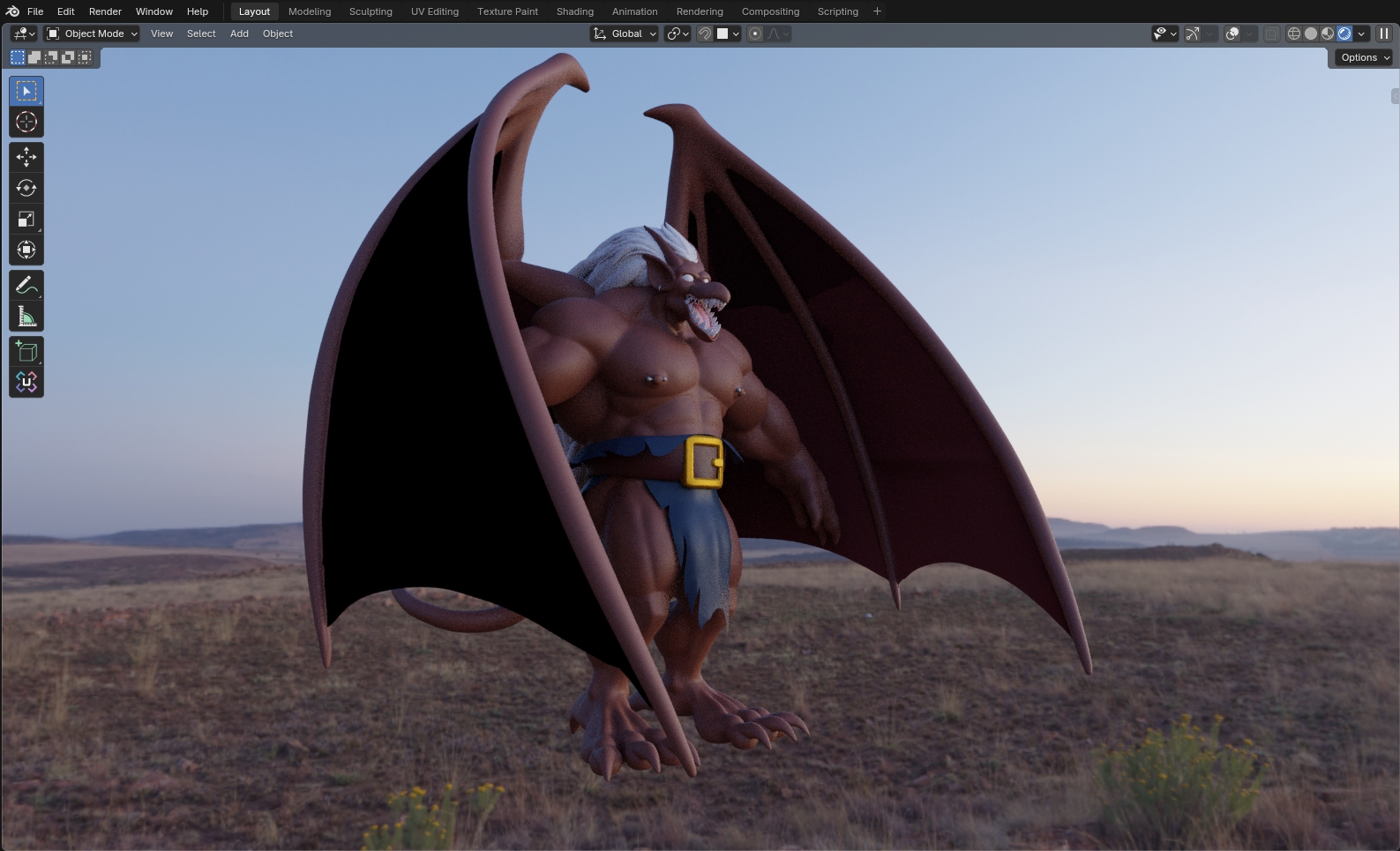Toggle viewport gizmos display
This screenshot has width=1400, height=851.
(1193, 34)
